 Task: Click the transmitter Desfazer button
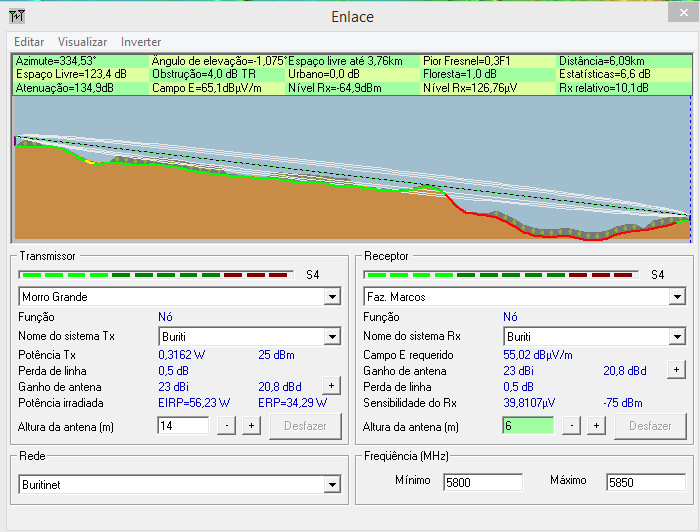(305, 426)
